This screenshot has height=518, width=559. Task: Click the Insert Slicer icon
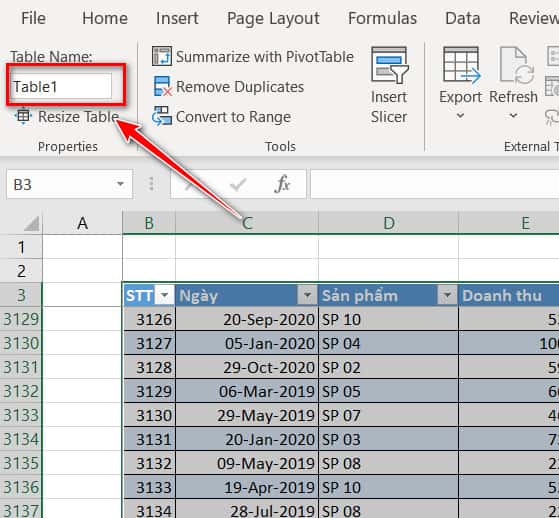(390, 65)
